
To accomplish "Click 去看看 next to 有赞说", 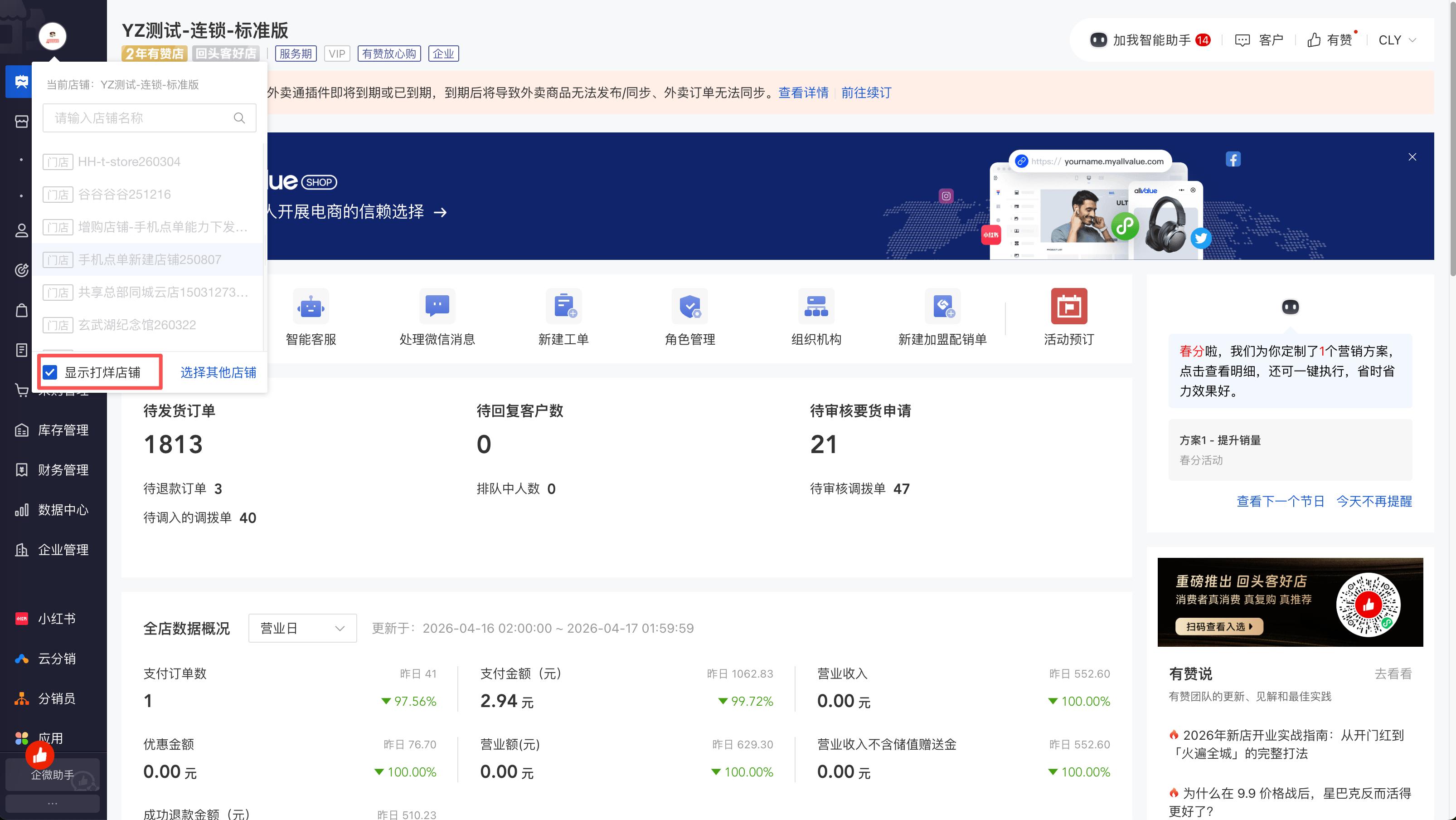I will coord(1393,674).
